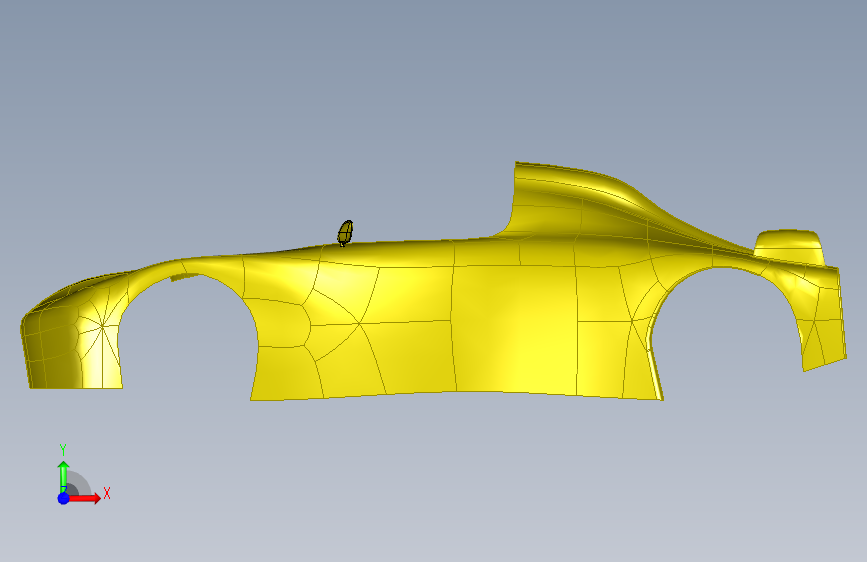867x562 pixels.
Task: Select the raised cockpit fin surface
Action: tap(575, 199)
